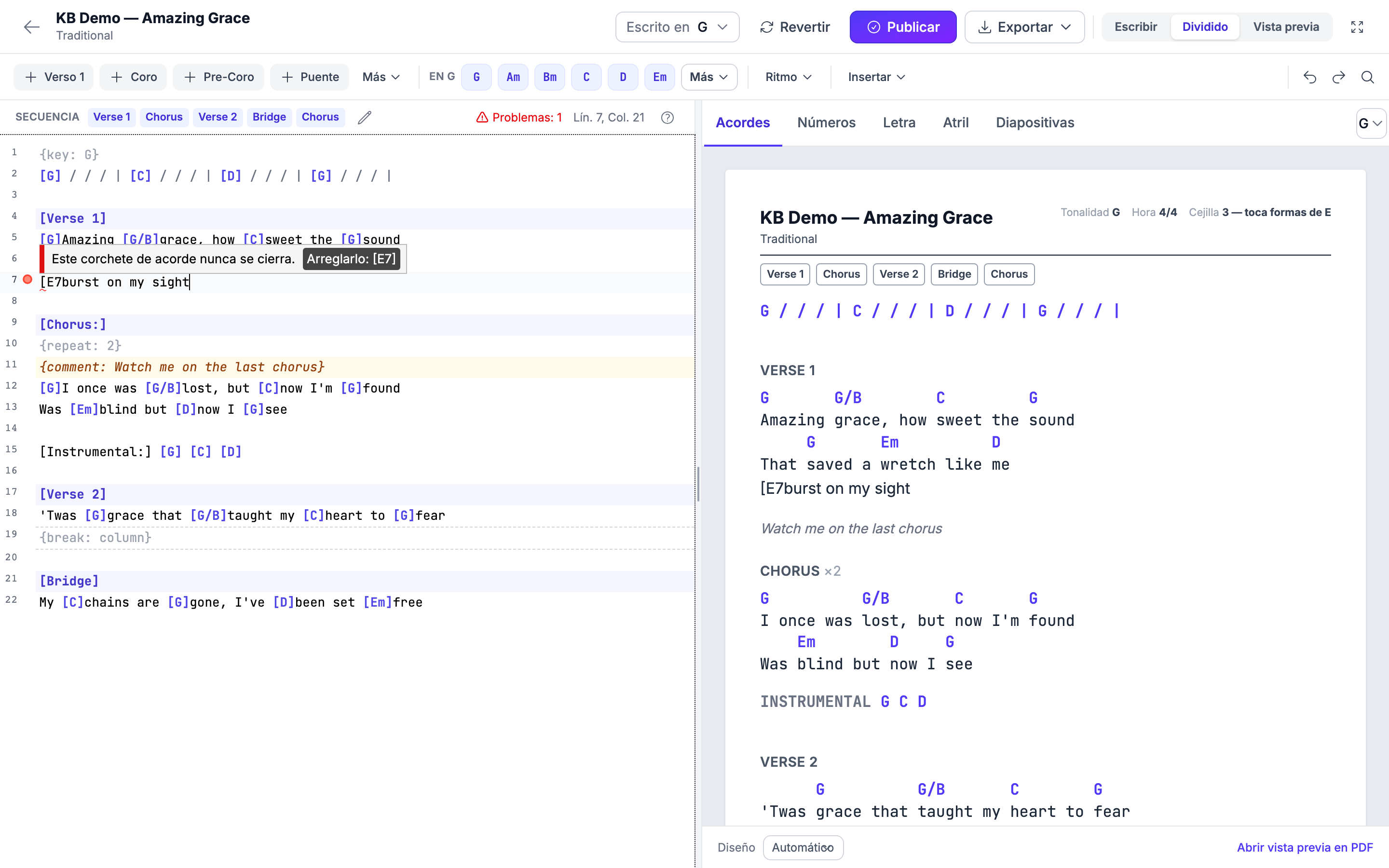Switch to the Letra tab
Image resolution: width=1389 pixels, height=868 pixels.
coord(899,122)
